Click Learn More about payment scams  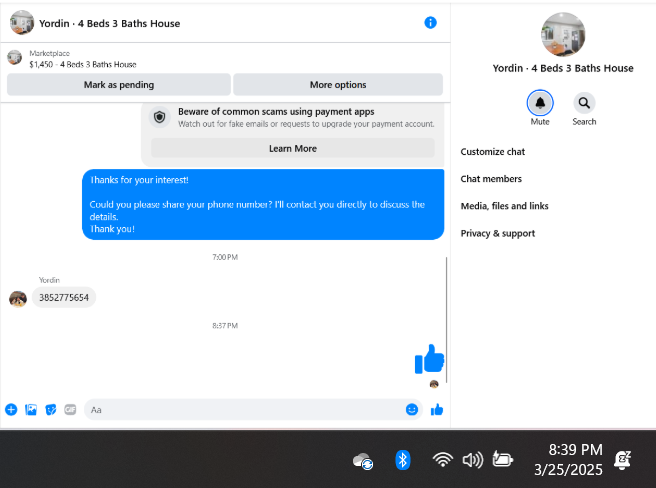(x=293, y=149)
